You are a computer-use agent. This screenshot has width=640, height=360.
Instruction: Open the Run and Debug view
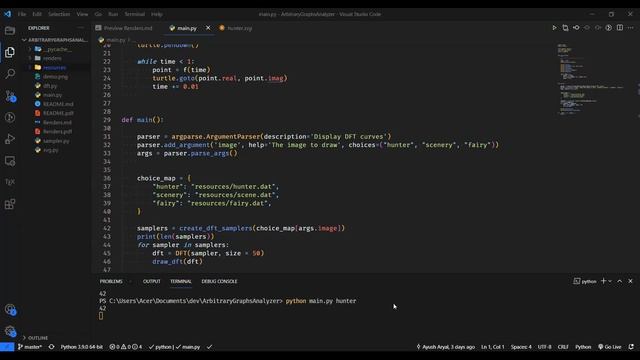point(10,139)
